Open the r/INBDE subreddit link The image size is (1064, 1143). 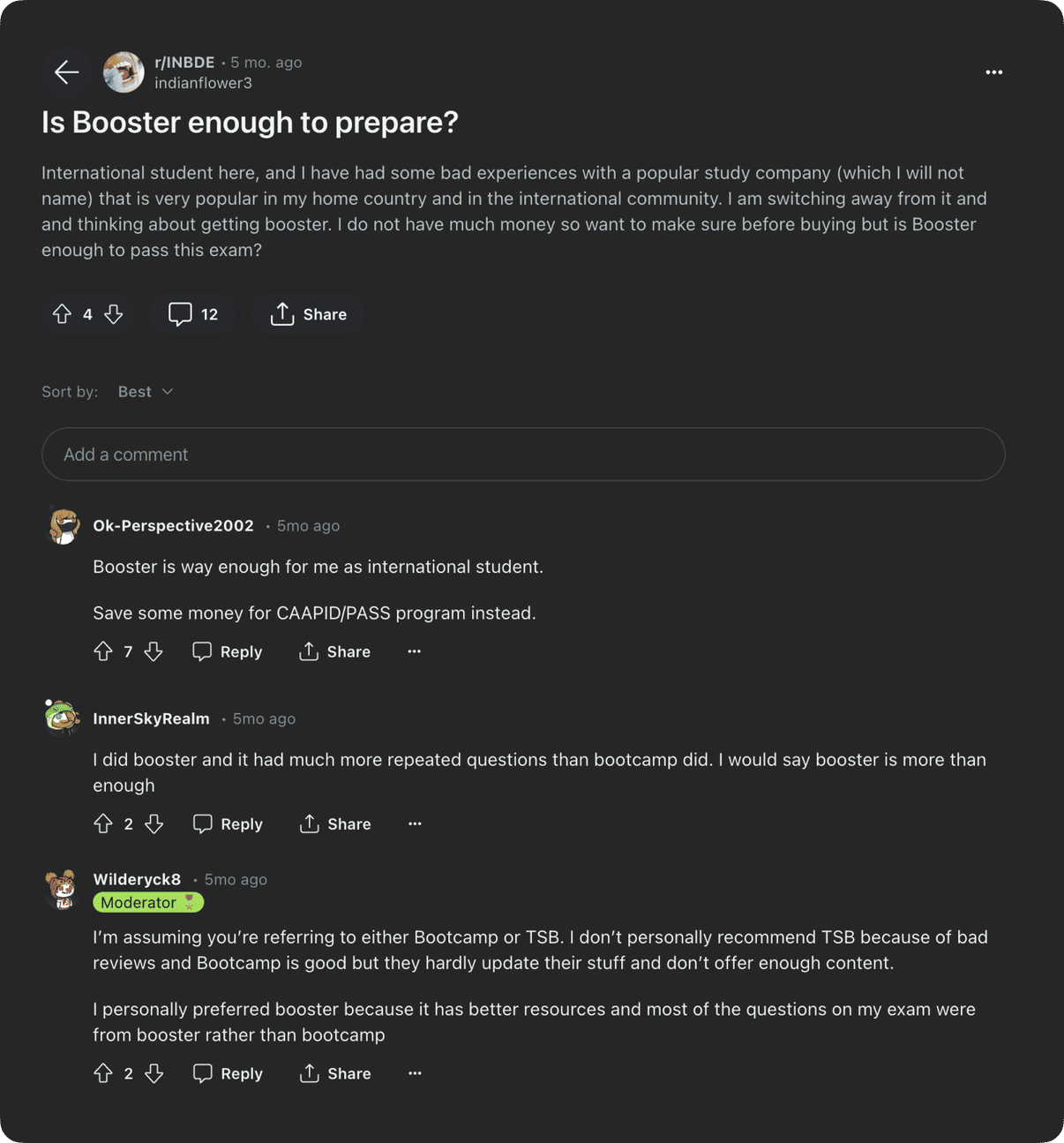point(184,63)
